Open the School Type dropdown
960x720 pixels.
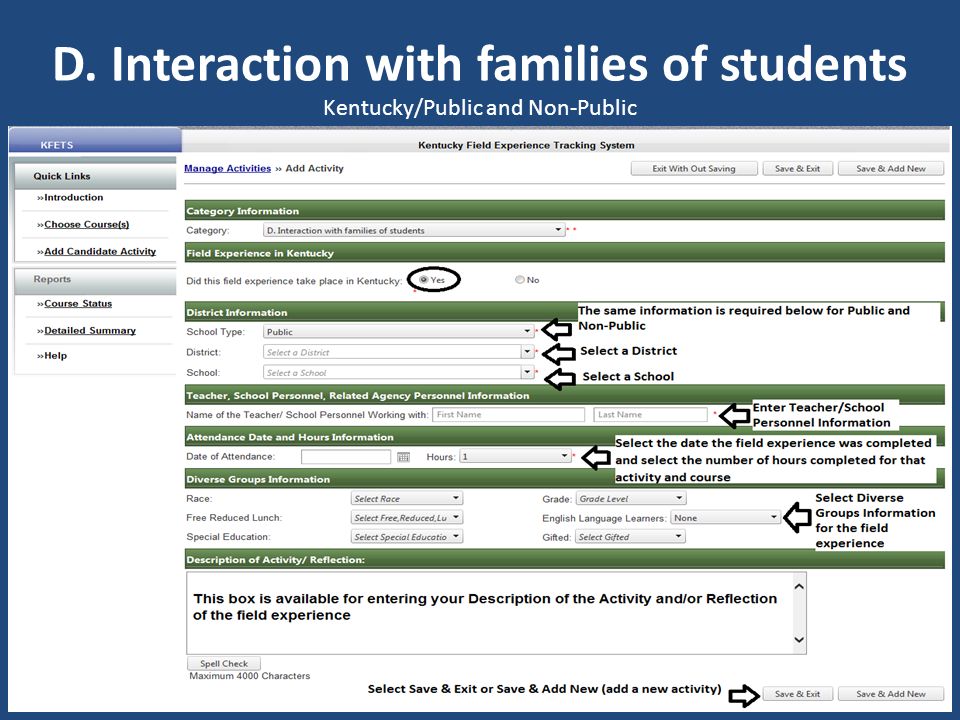(399, 331)
